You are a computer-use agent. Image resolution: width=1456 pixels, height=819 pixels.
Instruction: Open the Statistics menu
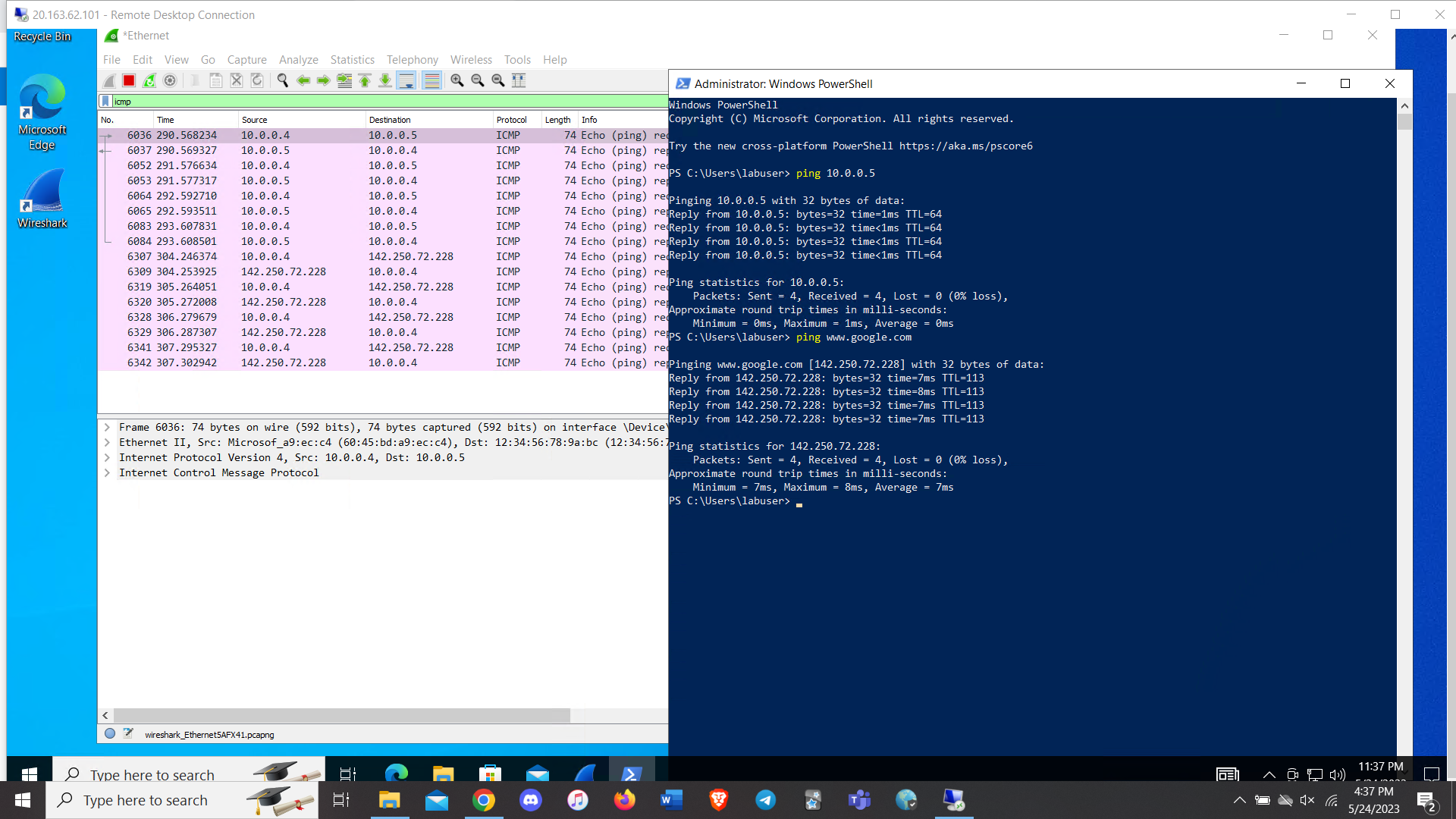[352, 59]
